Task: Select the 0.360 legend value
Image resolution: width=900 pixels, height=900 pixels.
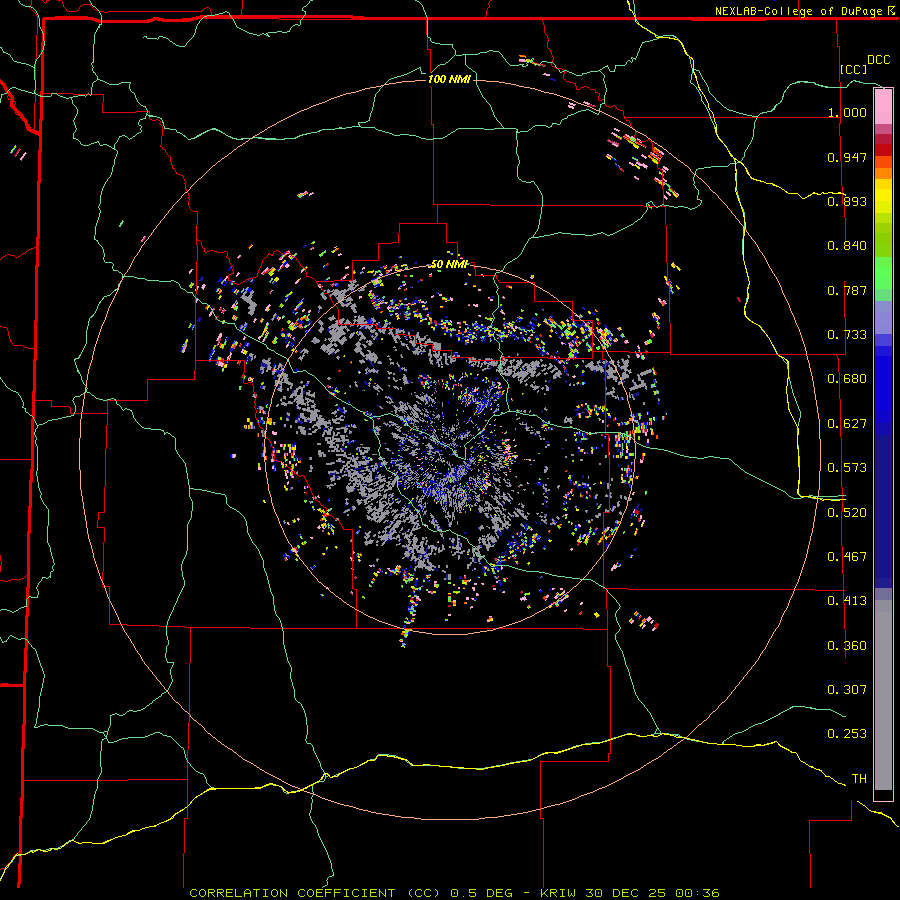Action: pyautogui.click(x=847, y=646)
